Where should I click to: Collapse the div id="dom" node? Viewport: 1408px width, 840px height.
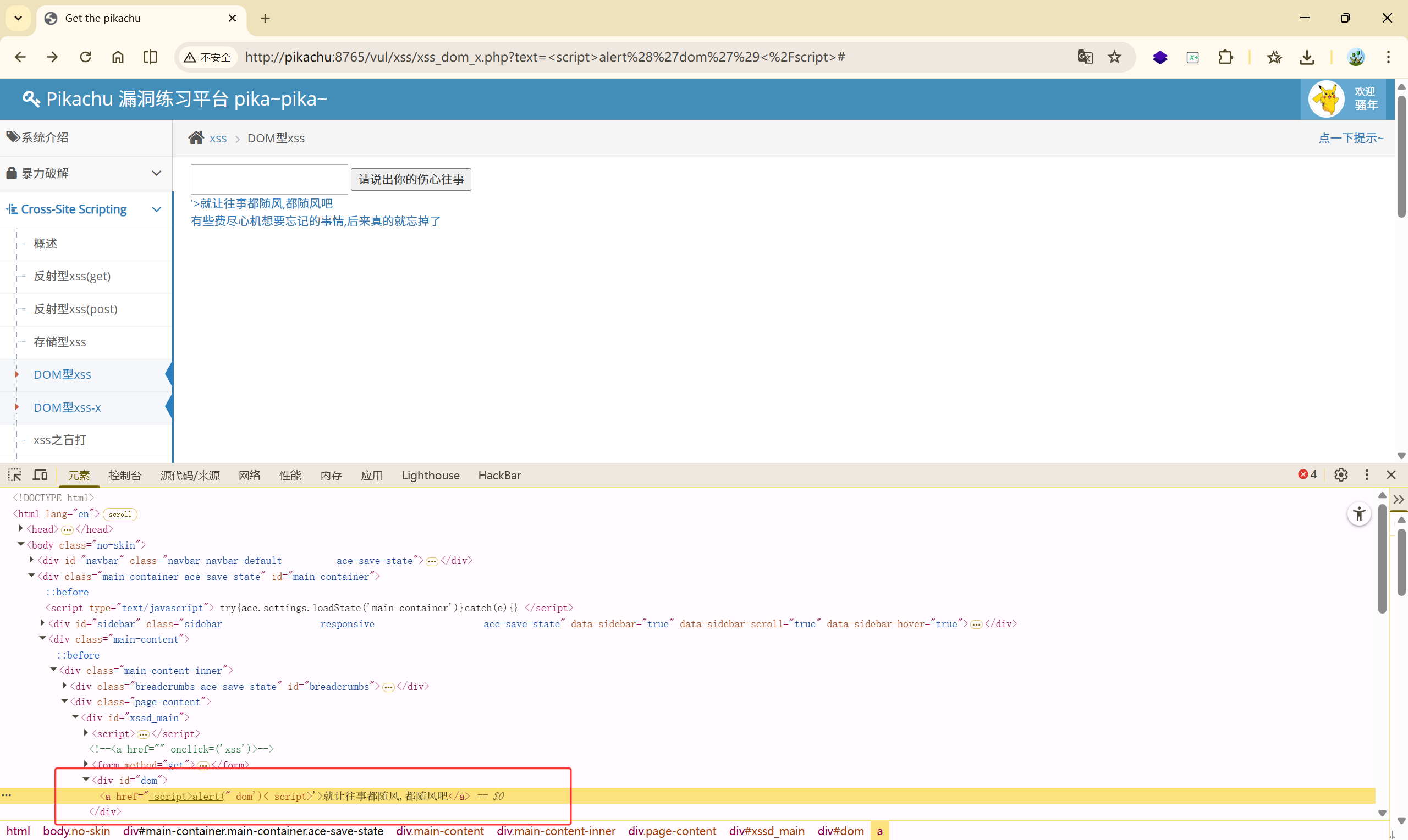tap(86, 780)
